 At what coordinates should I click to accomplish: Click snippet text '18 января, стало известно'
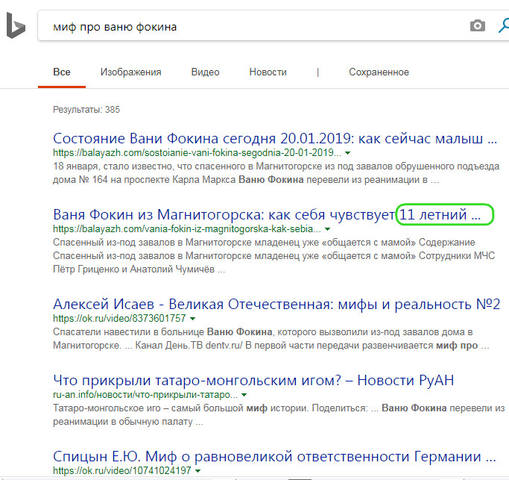[113, 166]
